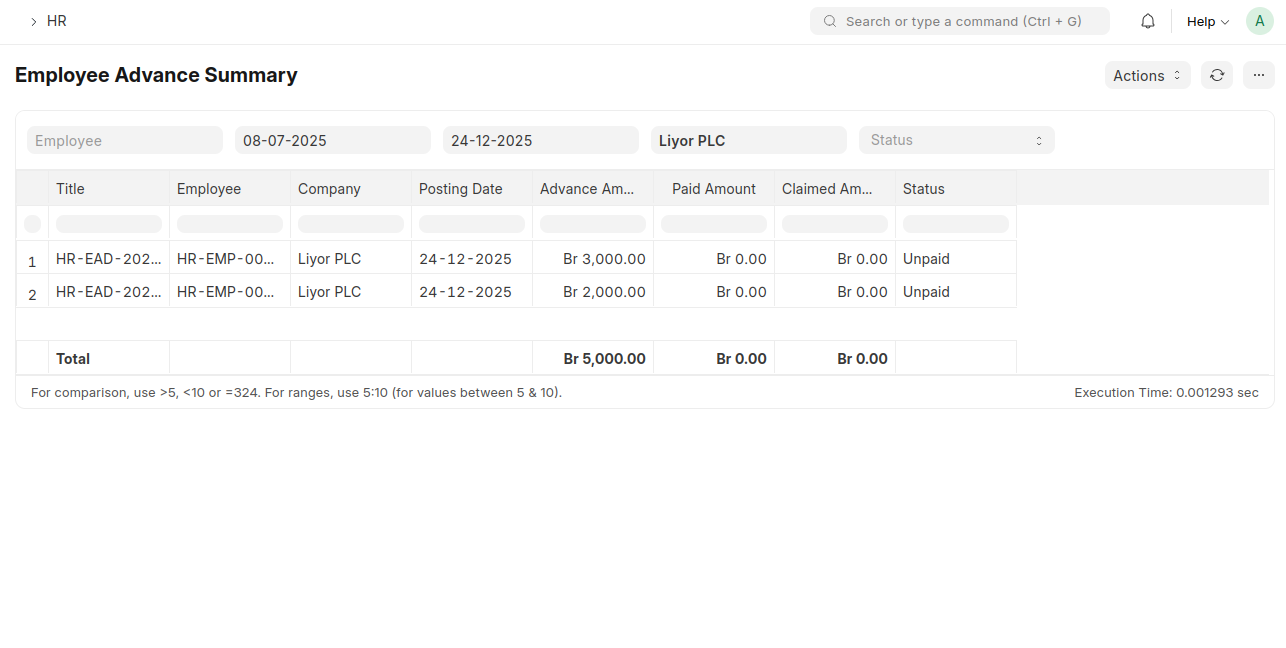The width and height of the screenshot is (1286, 648).
Task: Open the Status filter dropdown
Action: tap(956, 140)
